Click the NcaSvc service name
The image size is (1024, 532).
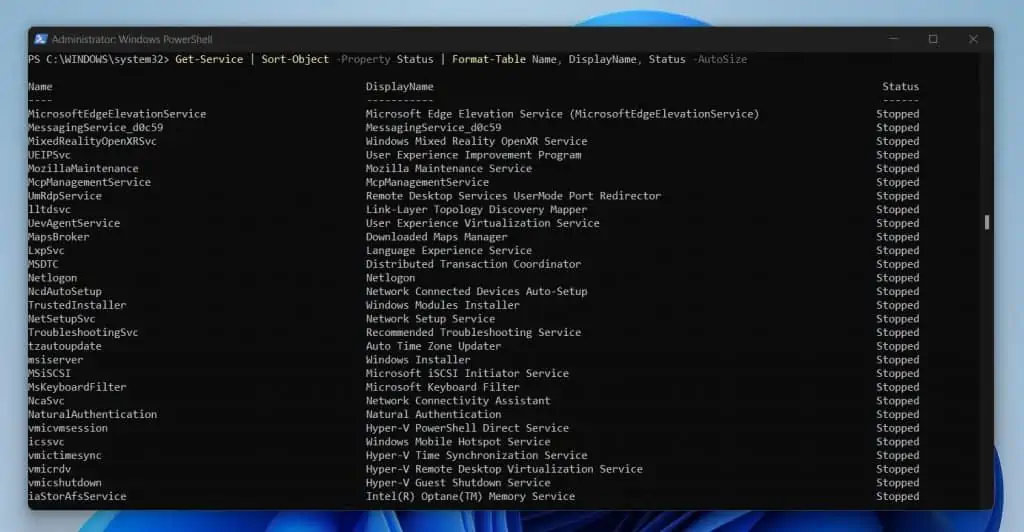[x=46, y=401]
